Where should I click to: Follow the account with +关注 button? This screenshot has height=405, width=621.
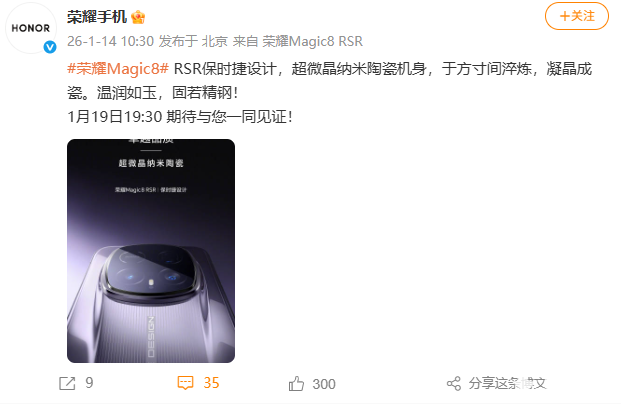pyautogui.click(x=577, y=16)
